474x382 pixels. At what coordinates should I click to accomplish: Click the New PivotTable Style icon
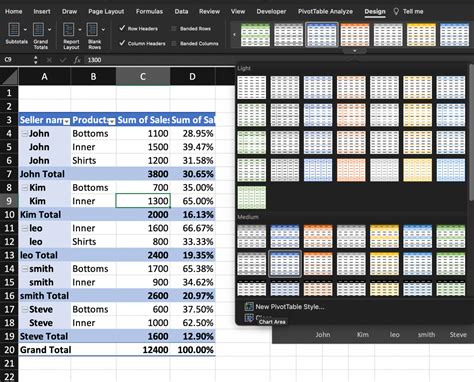point(249,306)
